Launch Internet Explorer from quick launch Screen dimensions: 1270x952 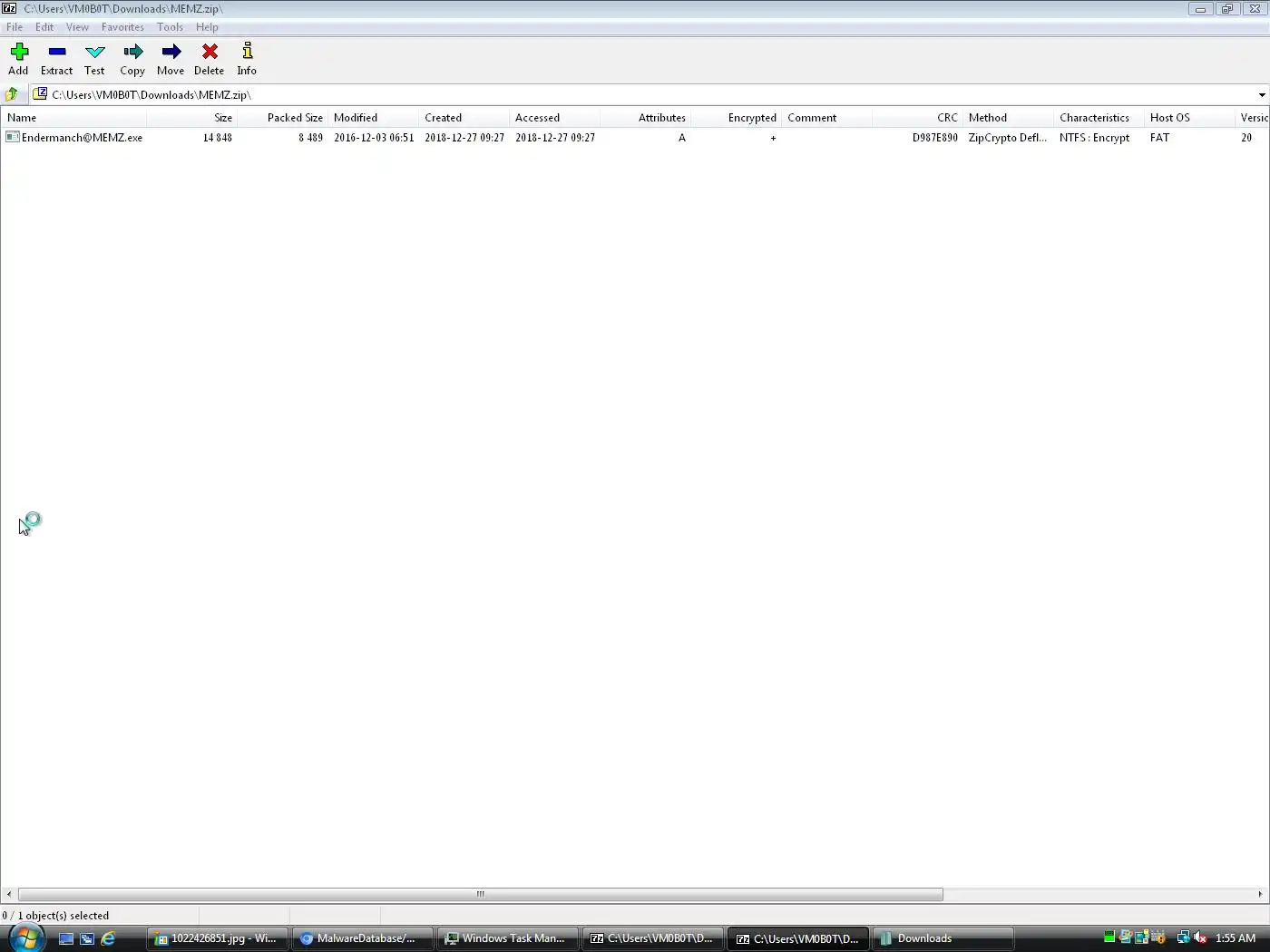[x=108, y=938]
